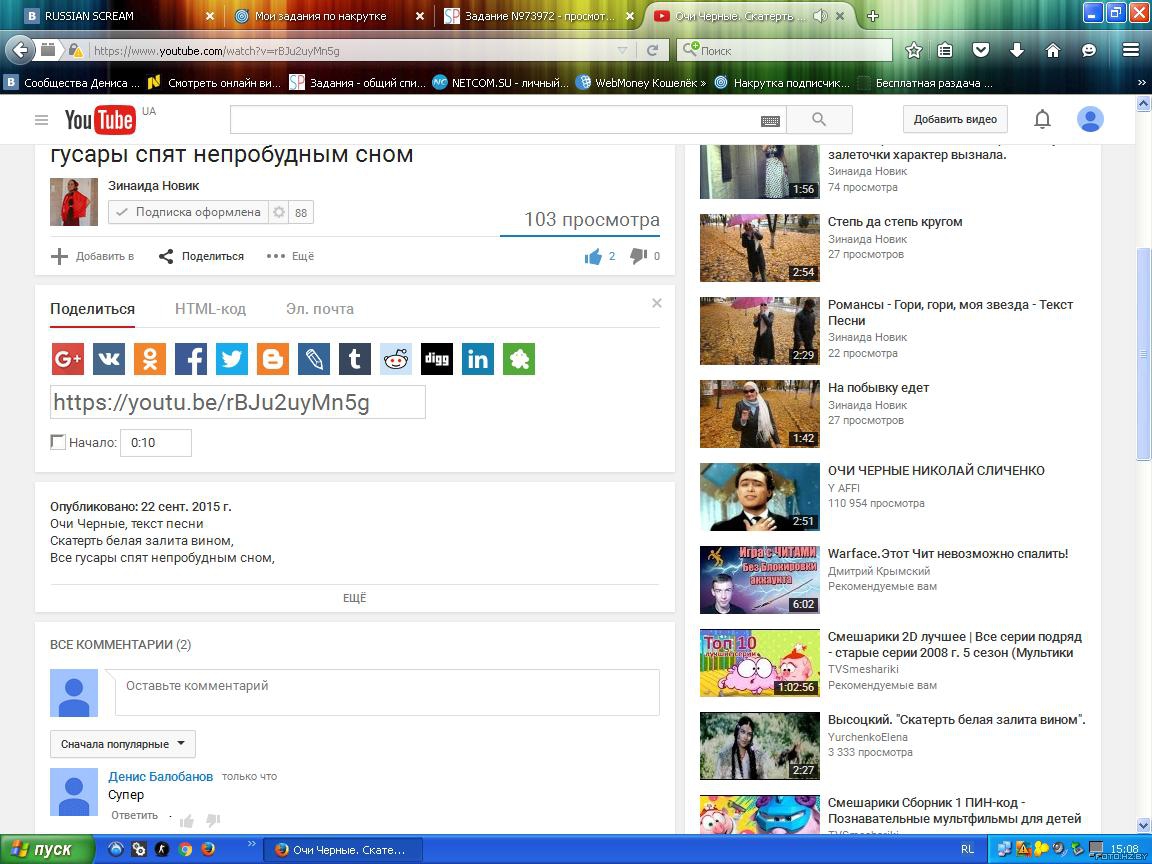1152x864 pixels.
Task: Share via LiveJournal pencil icon
Action: click(314, 359)
